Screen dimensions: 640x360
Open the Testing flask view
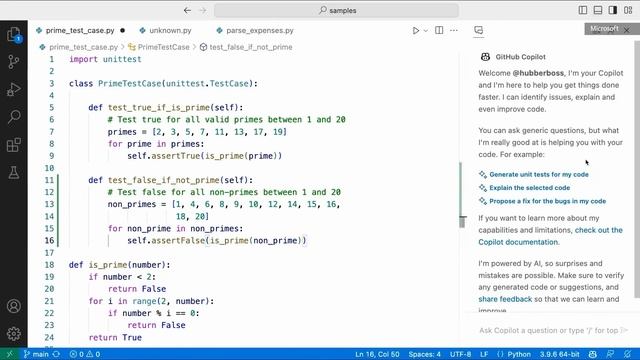(14, 173)
